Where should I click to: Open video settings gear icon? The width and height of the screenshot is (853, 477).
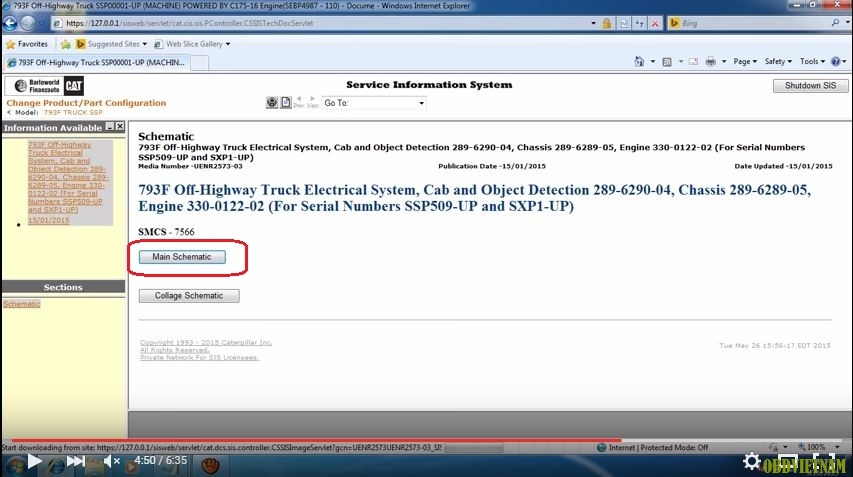click(751, 461)
